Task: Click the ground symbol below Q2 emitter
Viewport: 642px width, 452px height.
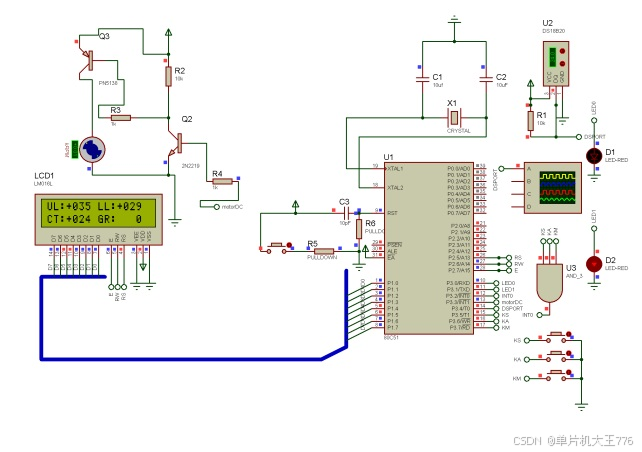Action: tap(175, 223)
